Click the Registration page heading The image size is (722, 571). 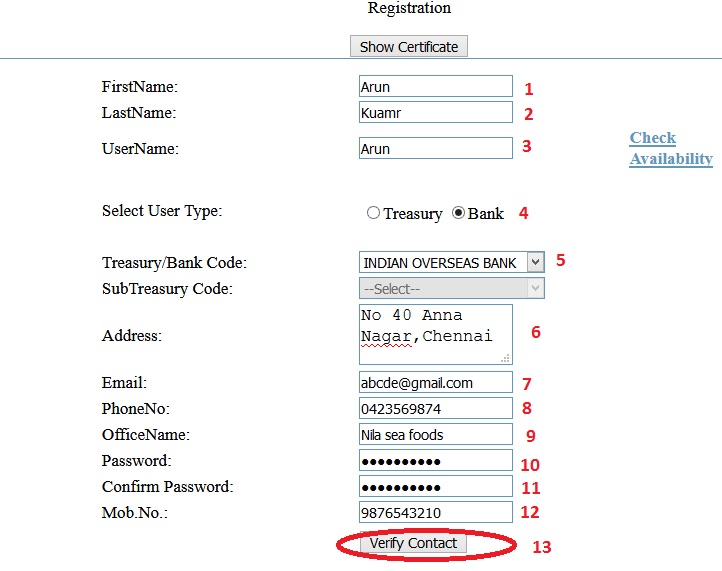coord(409,9)
